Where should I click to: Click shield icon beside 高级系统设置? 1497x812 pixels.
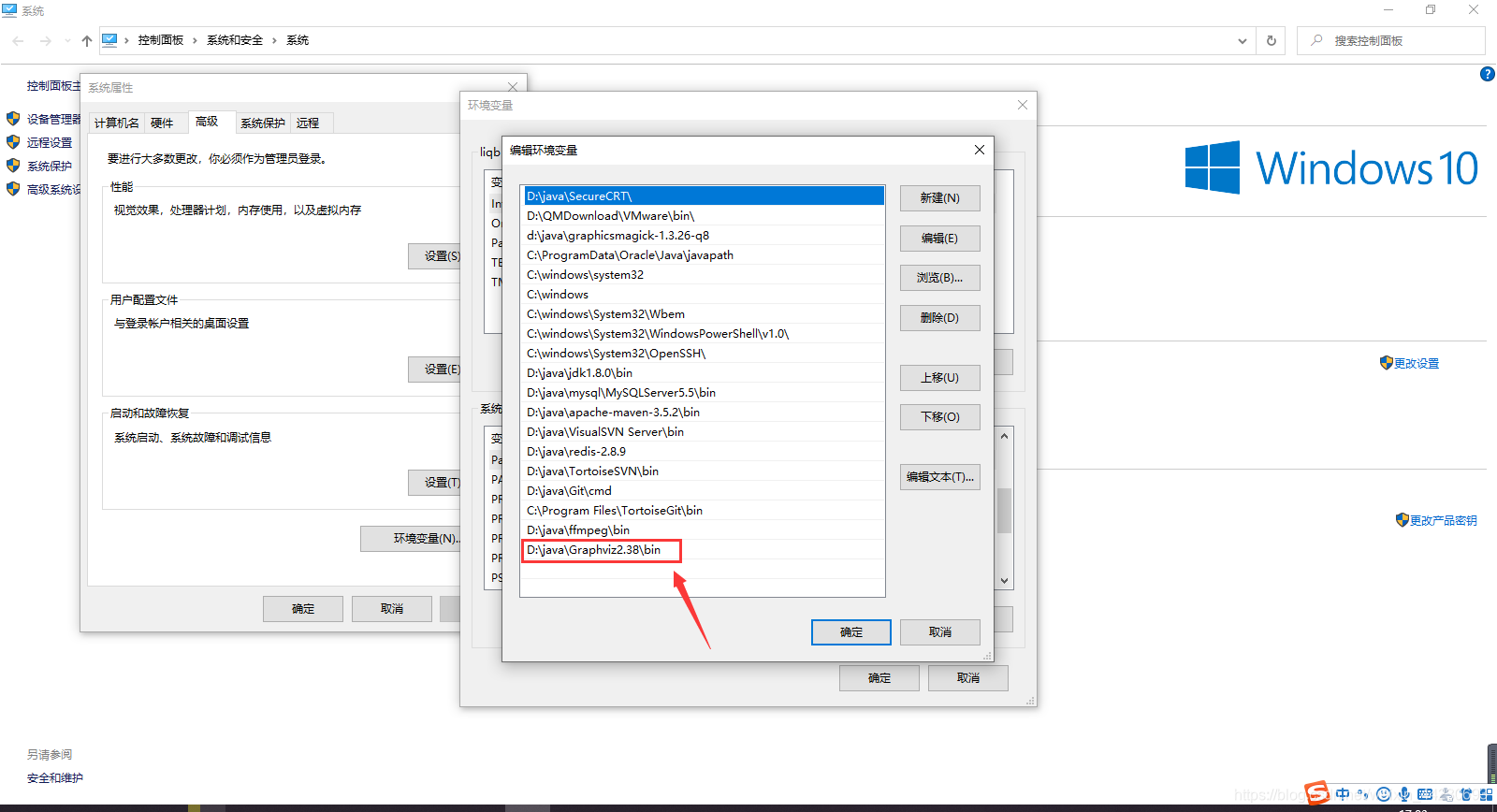coord(13,189)
